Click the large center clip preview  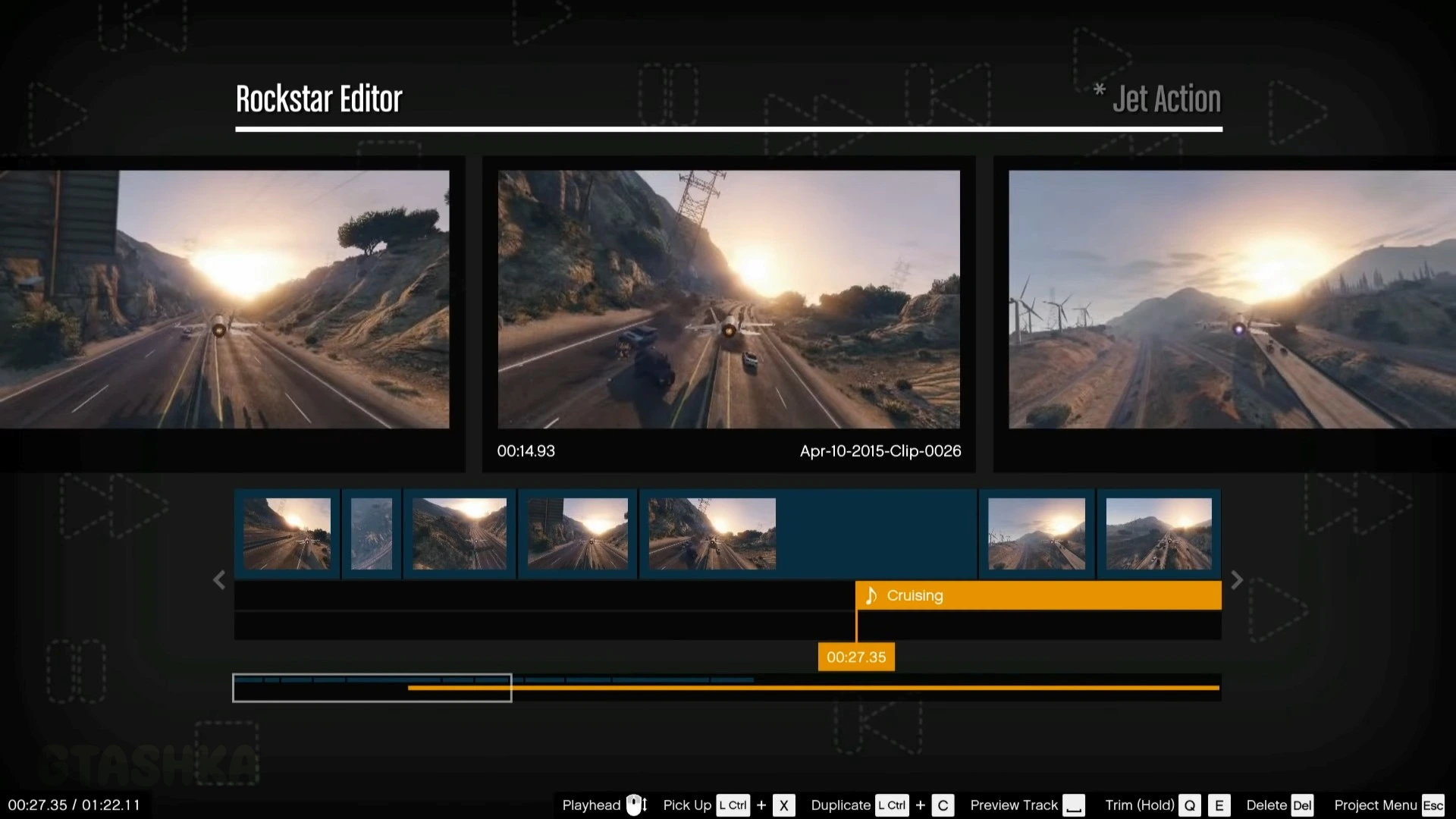(729, 300)
